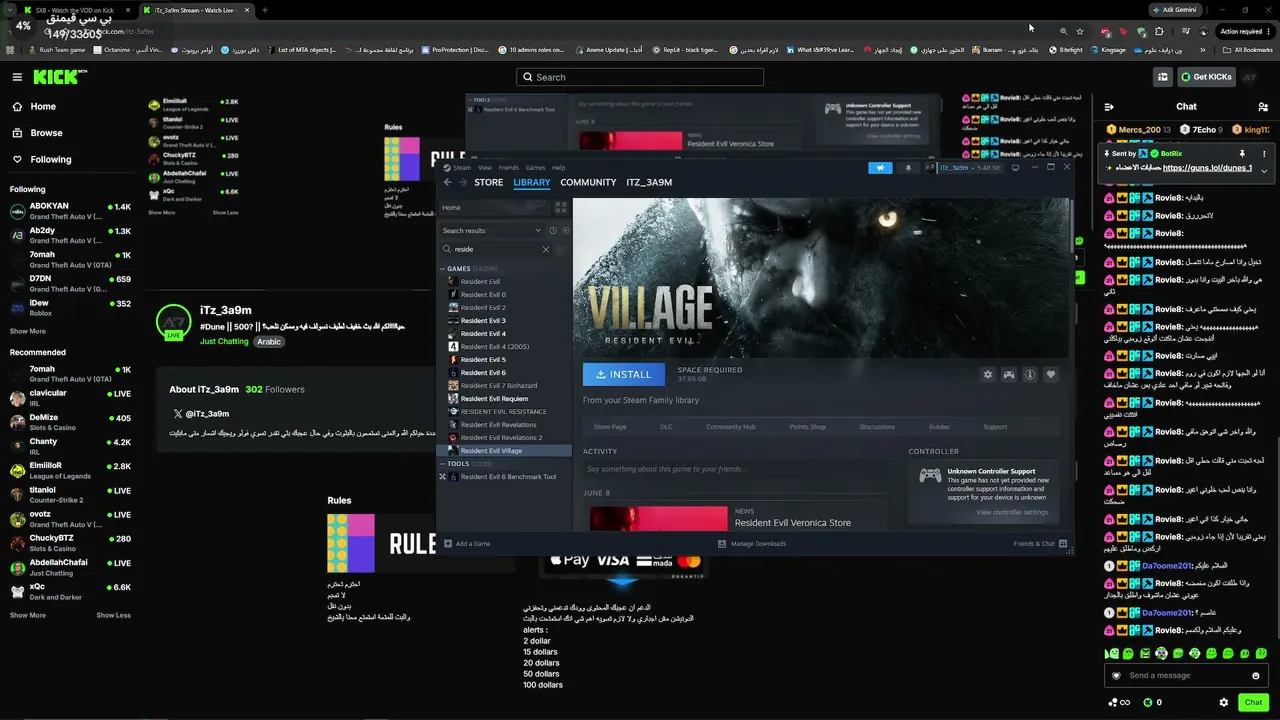Screen dimensions: 1280x720
Task: Collapse the Kick chat panel arrow icon
Action: coord(1109,107)
